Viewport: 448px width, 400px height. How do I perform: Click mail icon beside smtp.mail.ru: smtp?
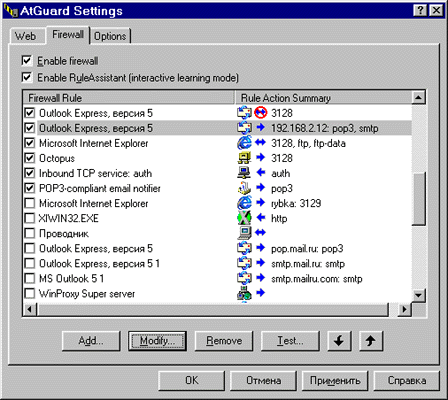pos(244,263)
